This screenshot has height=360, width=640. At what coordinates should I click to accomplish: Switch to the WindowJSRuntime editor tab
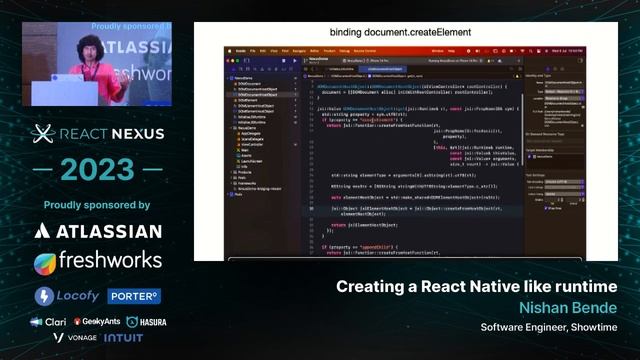point(342,69)
